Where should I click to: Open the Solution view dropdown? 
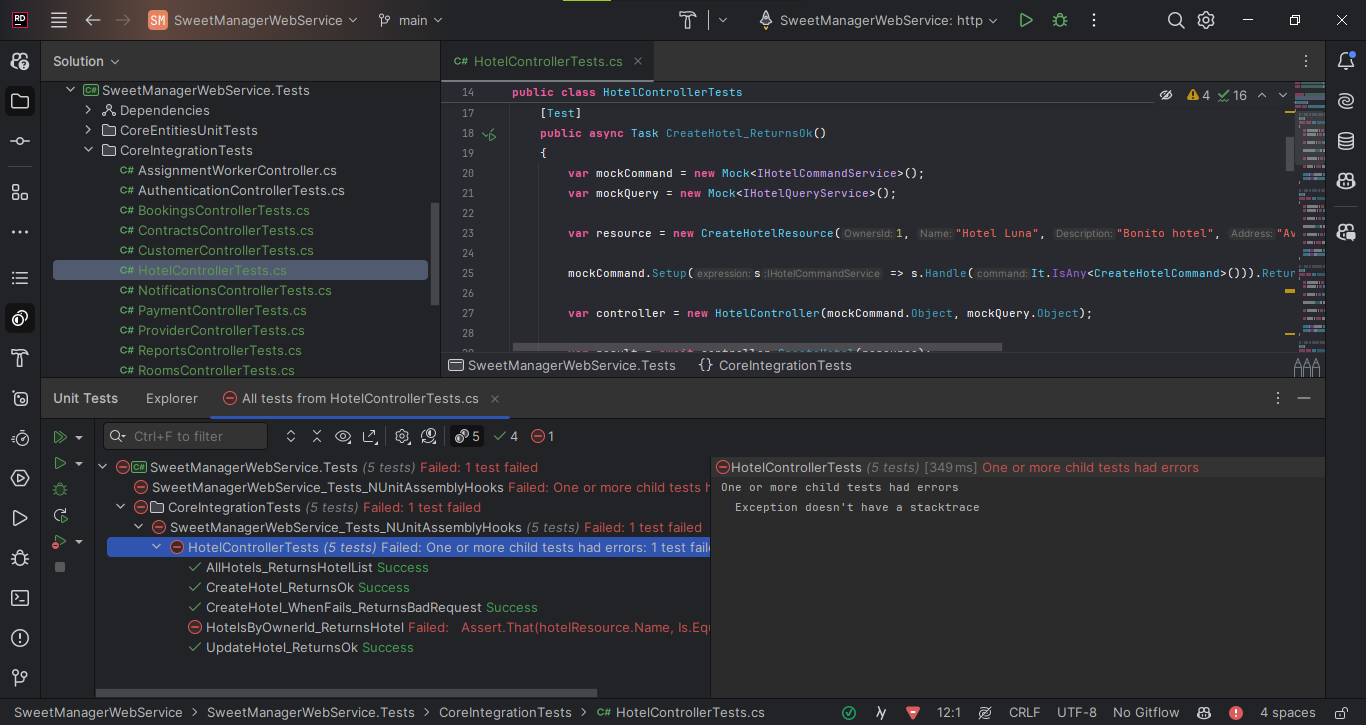[86, 61]
